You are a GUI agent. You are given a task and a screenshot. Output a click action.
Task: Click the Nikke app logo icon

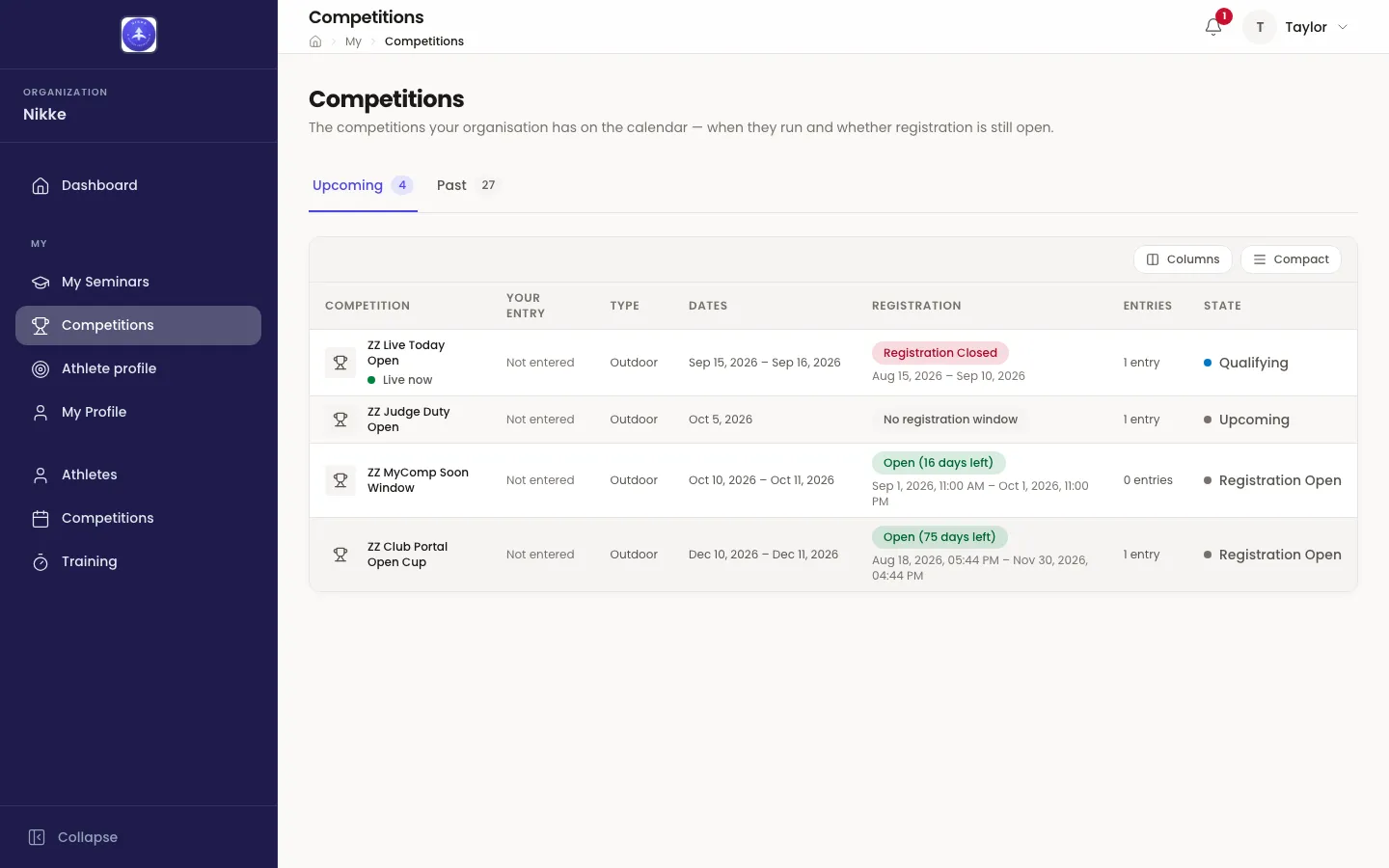point(139,35)
